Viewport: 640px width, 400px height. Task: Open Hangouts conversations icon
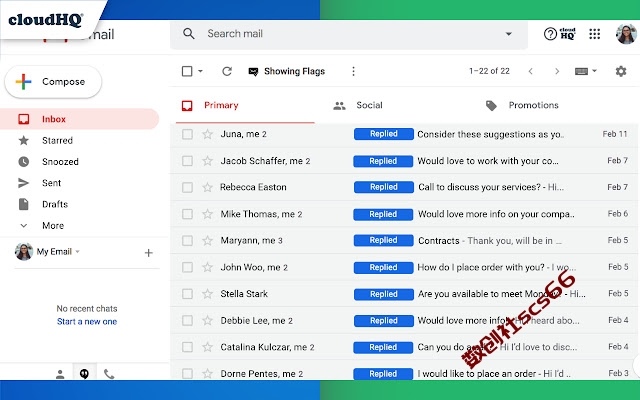pos(84,373)
